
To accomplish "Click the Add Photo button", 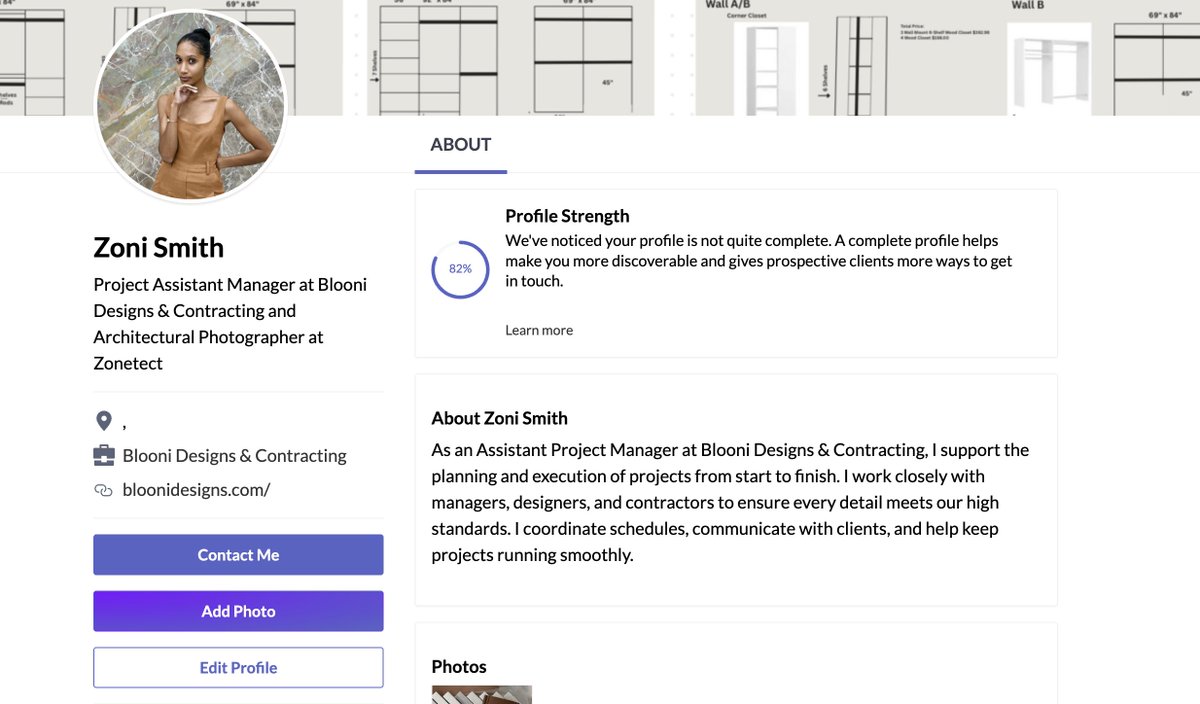I will click(x=238, y=611).
